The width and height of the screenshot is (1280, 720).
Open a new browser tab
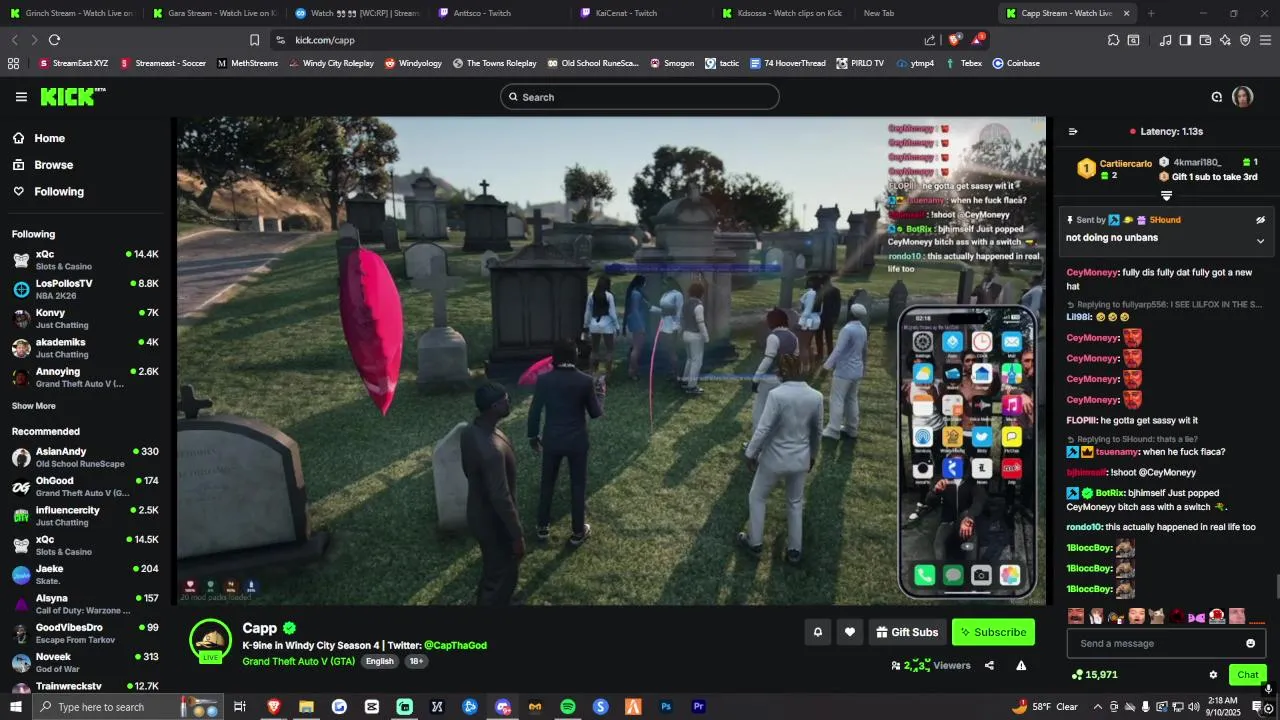[1151, 13]
